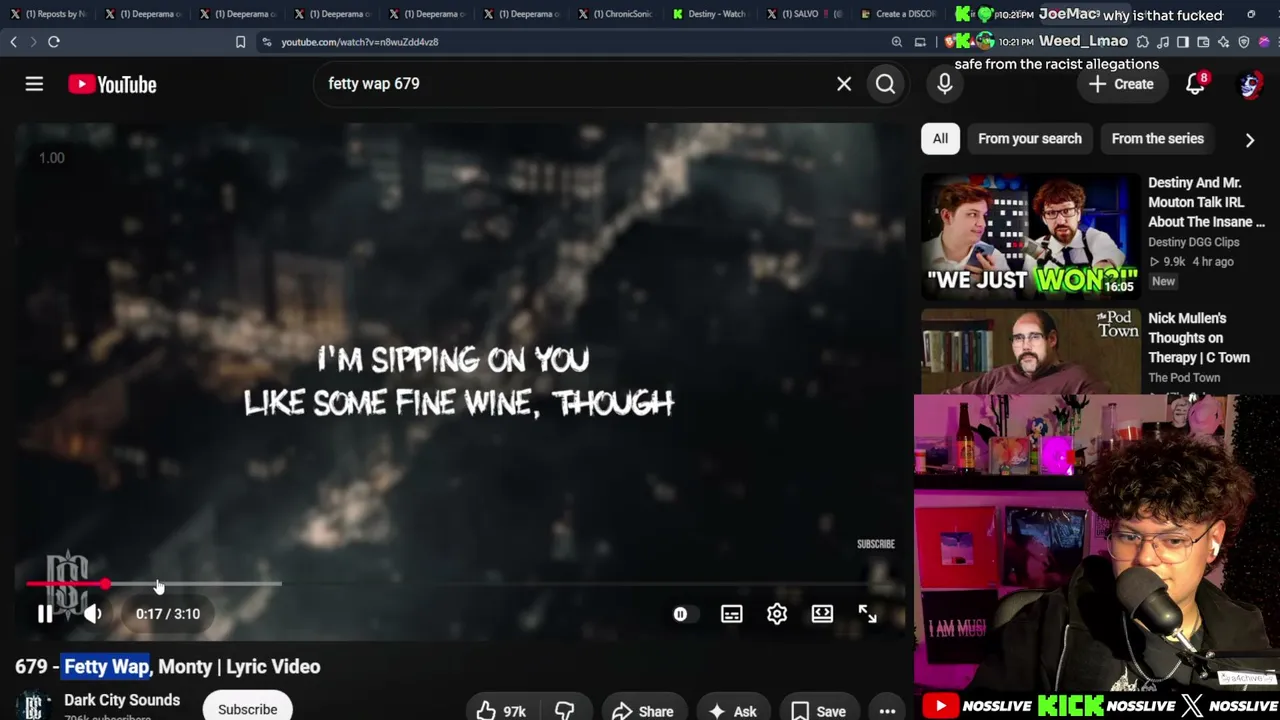Viewport: 1280px width, 720px height.
Task: Enter full screen mode
Action: [867, 614]
